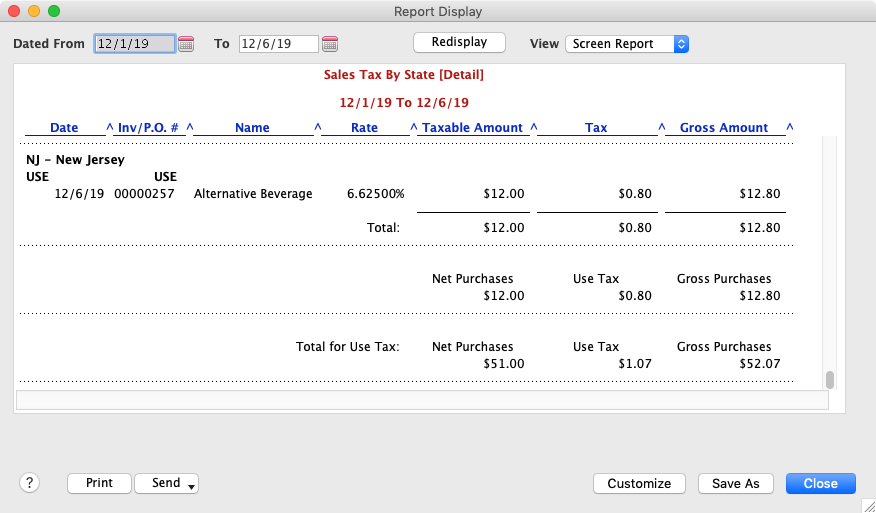
Task: Sort by the Tax column caret
Action: [662, 127]
